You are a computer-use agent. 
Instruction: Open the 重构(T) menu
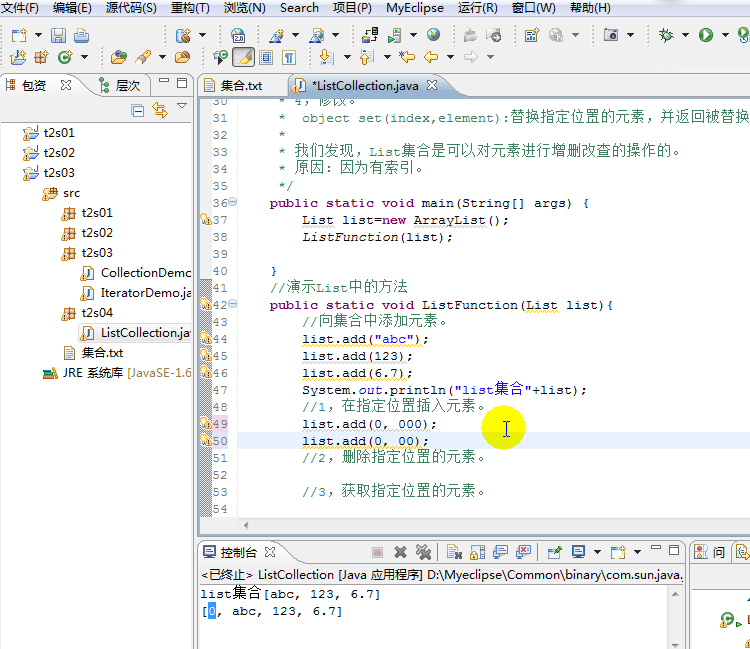(190, 8)
